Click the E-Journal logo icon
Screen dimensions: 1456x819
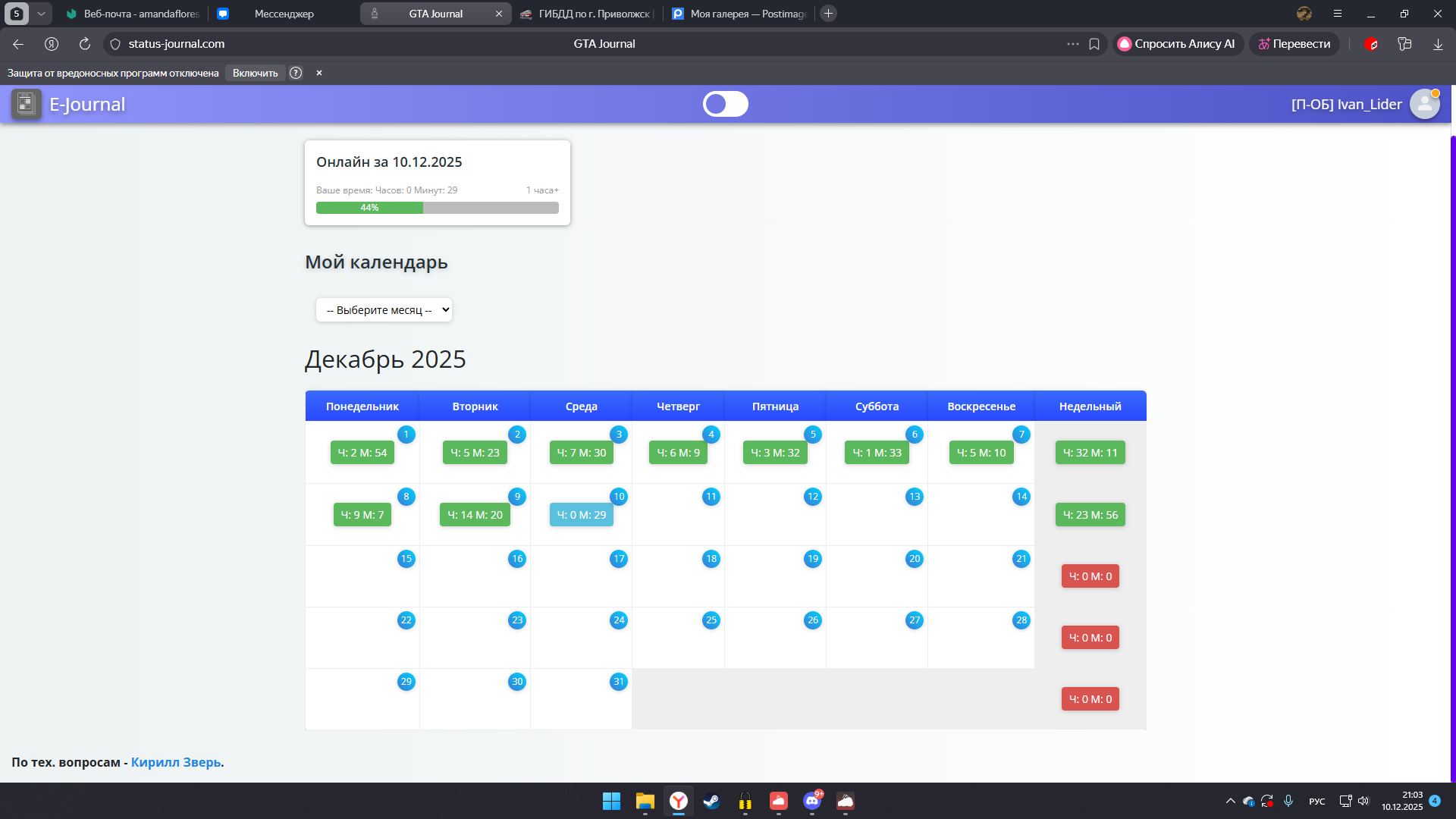(26, 104)
